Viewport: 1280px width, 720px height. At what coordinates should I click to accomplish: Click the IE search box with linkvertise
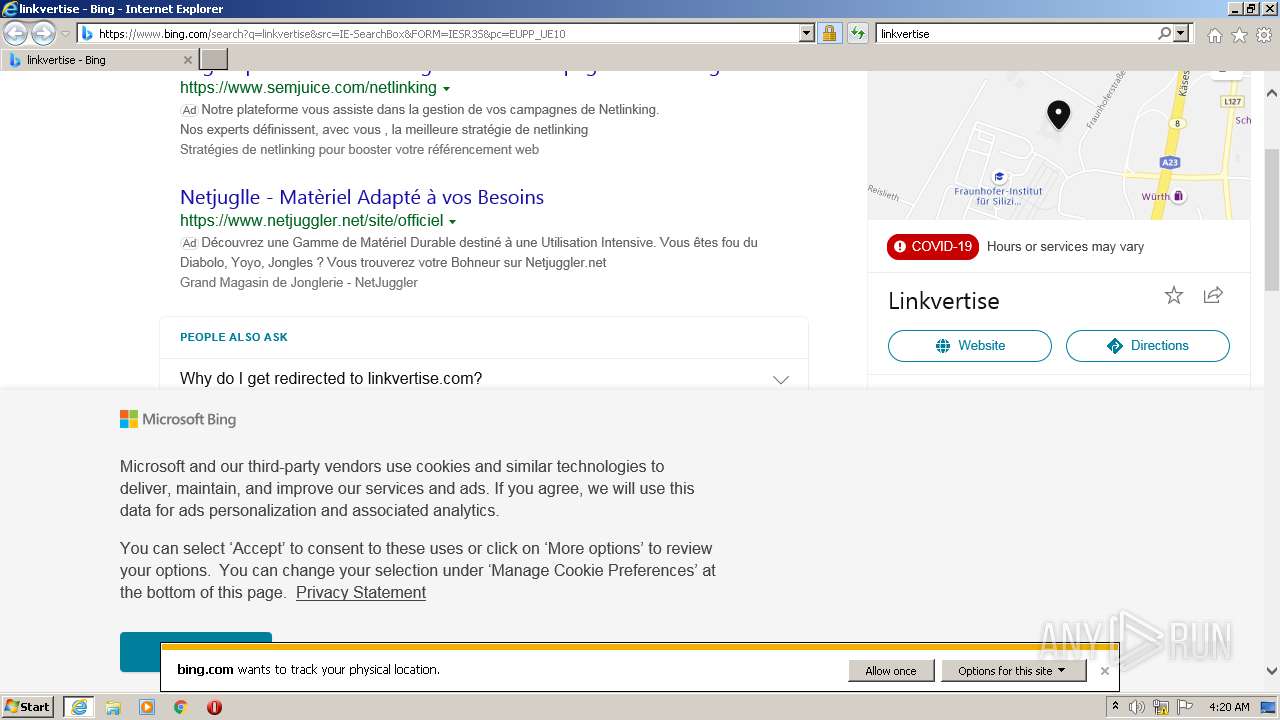pyautogui.click(x=1015, y=33)
